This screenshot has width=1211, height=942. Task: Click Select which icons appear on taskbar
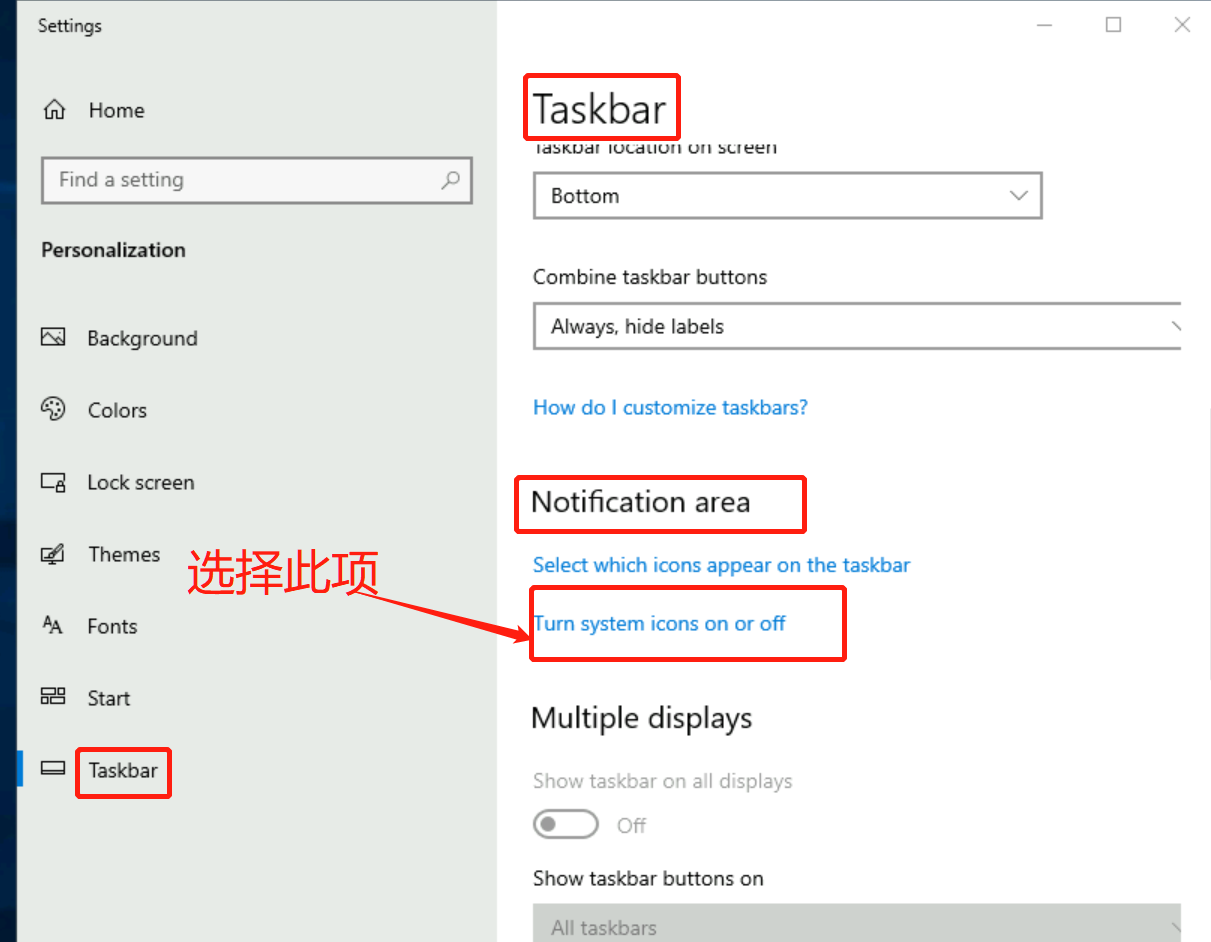point(721,565)
